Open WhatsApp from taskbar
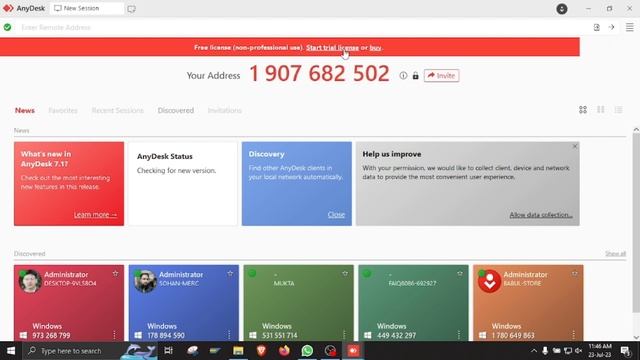 click(x=307, y=351)
